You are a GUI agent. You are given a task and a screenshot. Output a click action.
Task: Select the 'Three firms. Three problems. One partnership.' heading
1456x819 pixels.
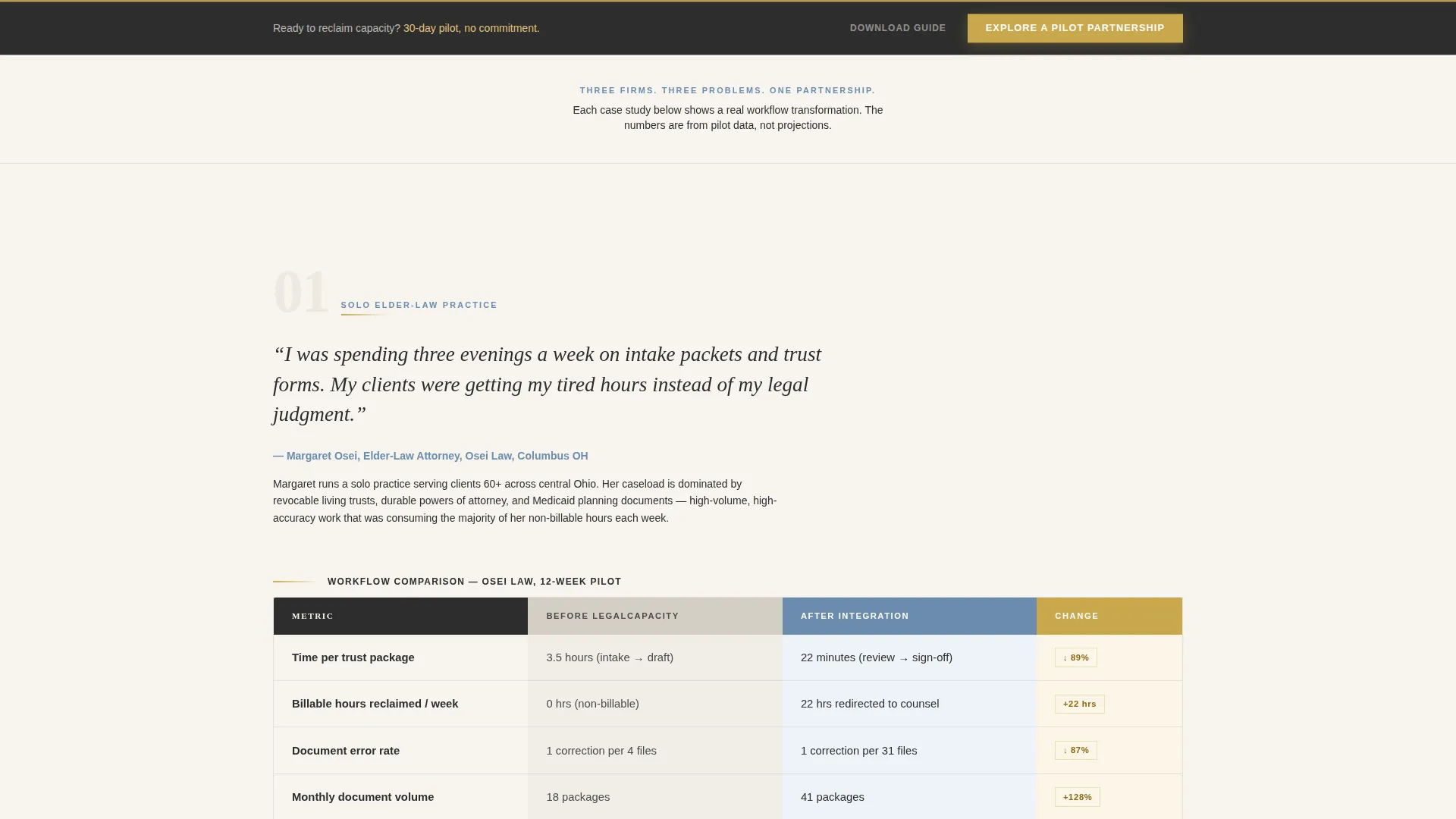click(x=727, y=90)
